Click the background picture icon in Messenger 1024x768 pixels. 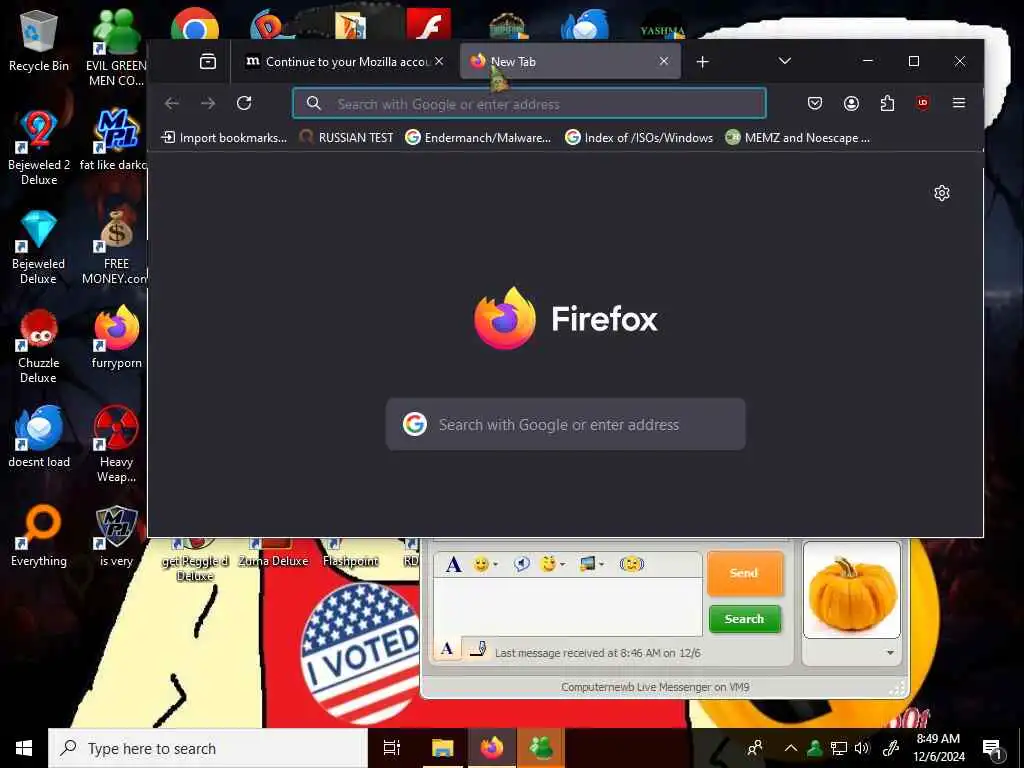click(587, 564)
